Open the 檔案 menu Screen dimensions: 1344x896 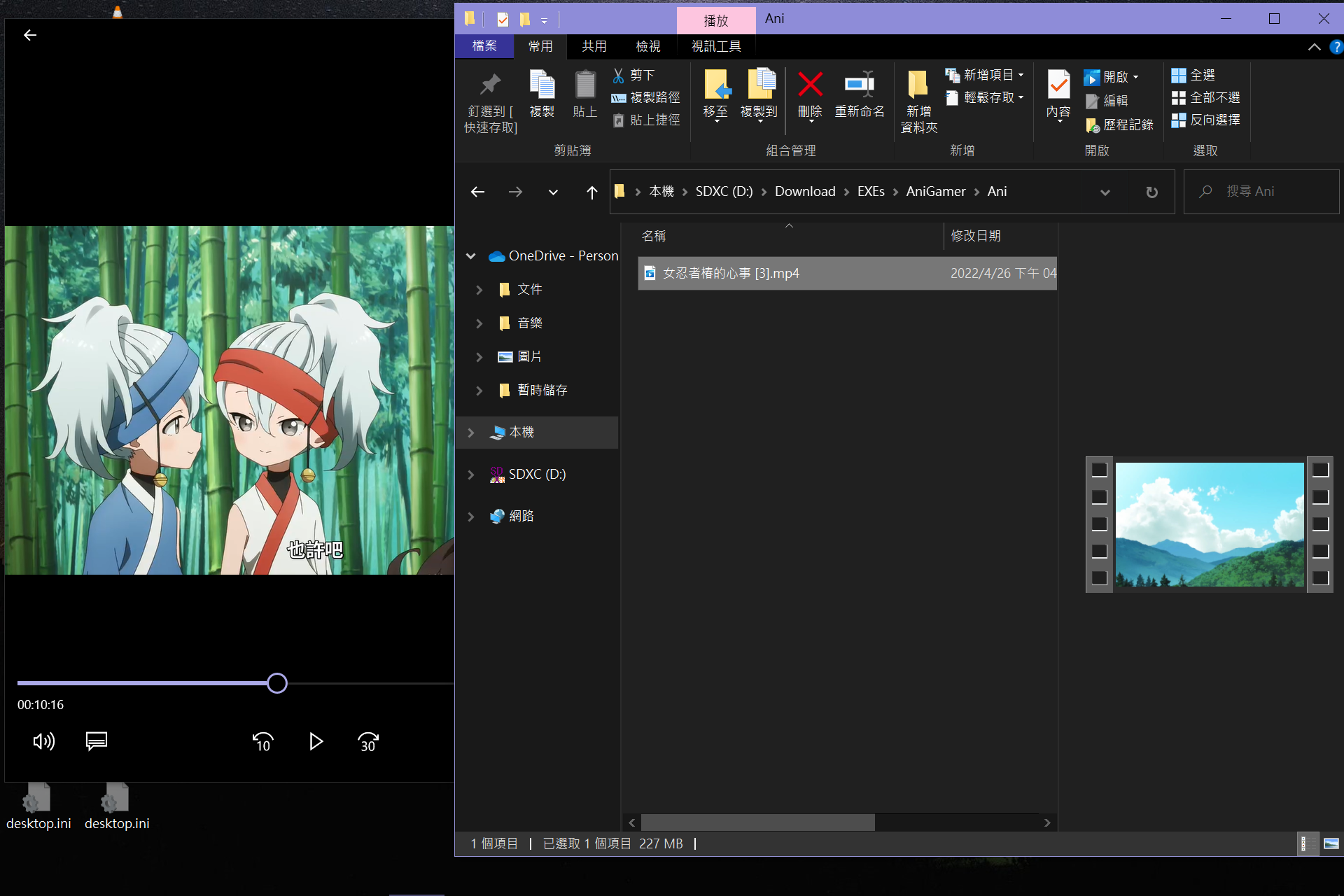484,46
